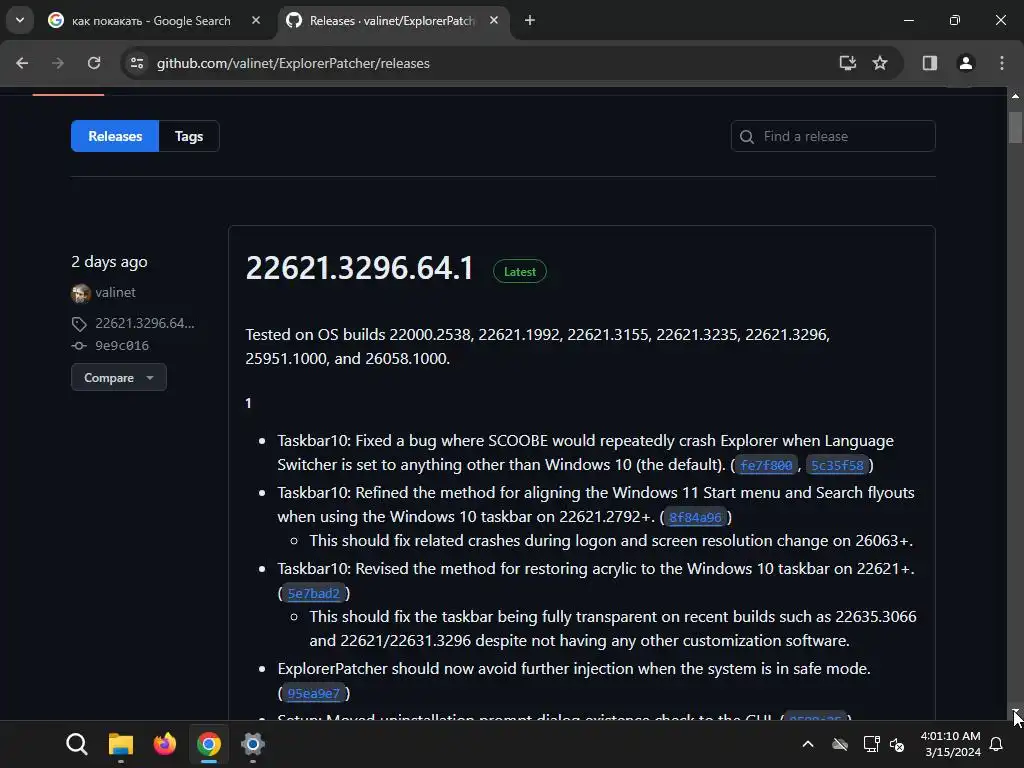Screen dimensions: 1024x768
Task: Click the display/network tray icon
Action: pos(871,744)
